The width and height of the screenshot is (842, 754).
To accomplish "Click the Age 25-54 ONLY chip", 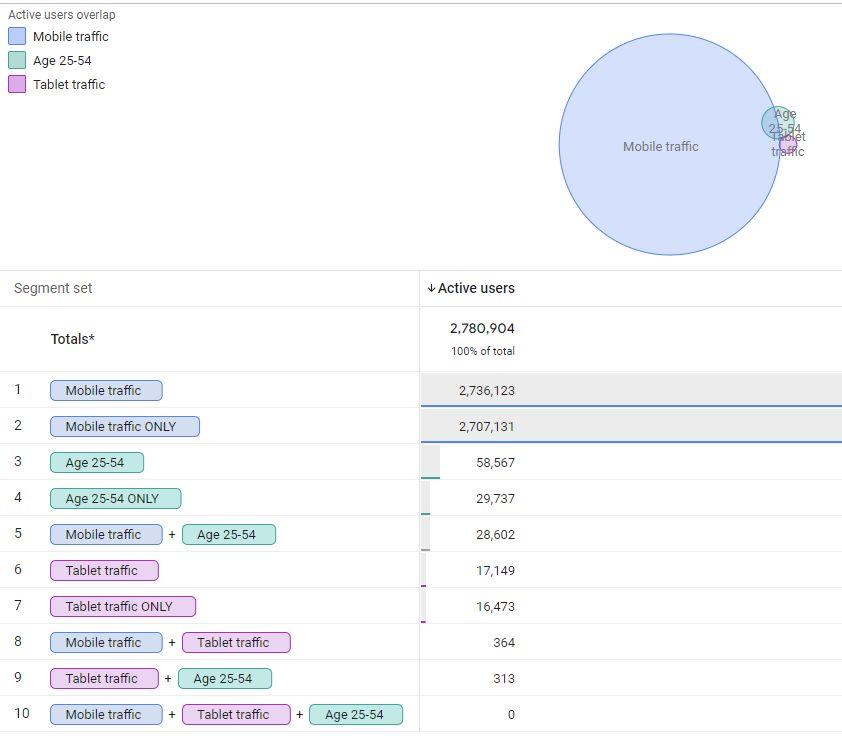I will click(115, 498).
